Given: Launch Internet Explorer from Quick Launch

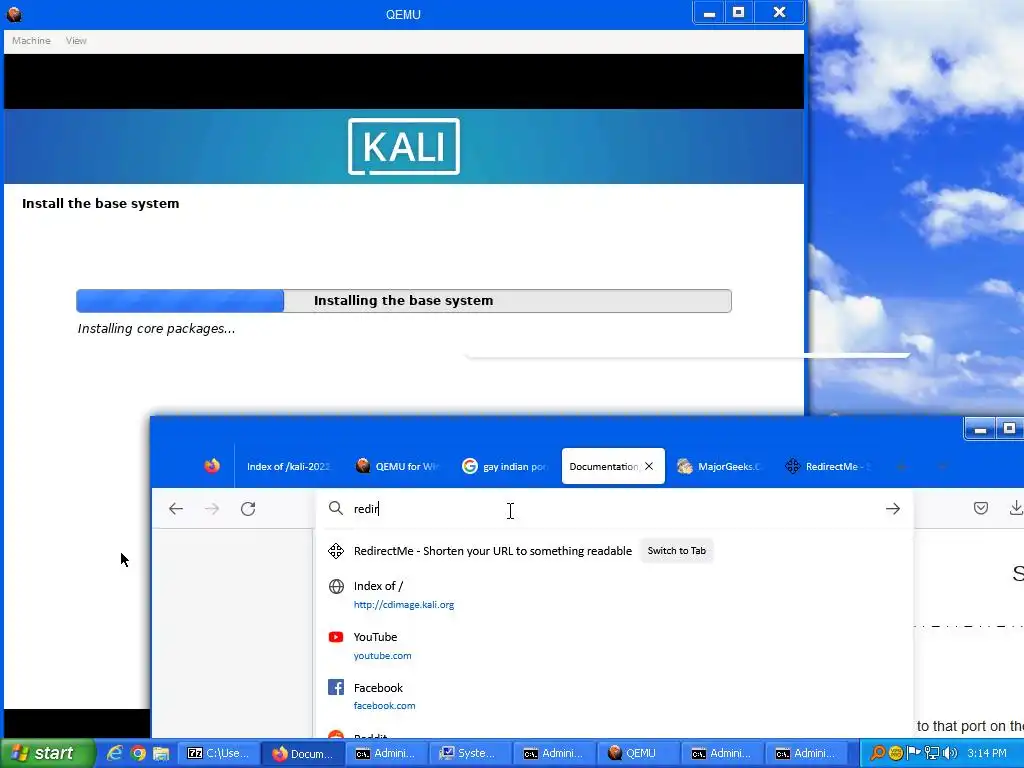Looking at the screenshot, I should click(x=114, y=753).
